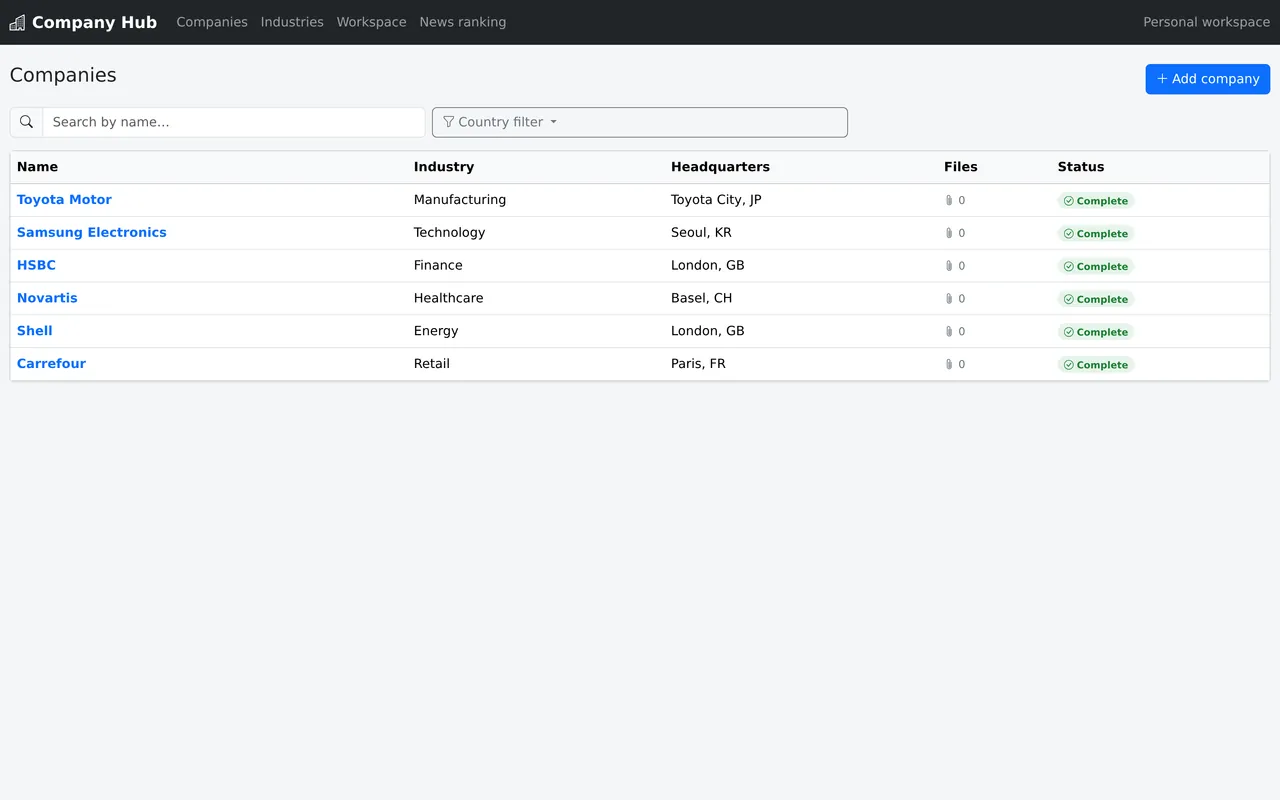Screen dimensions: 1280x800
Task: Click the paperclip icon in HSBC row
Action: pyautogui.click(x=949, y=266)
